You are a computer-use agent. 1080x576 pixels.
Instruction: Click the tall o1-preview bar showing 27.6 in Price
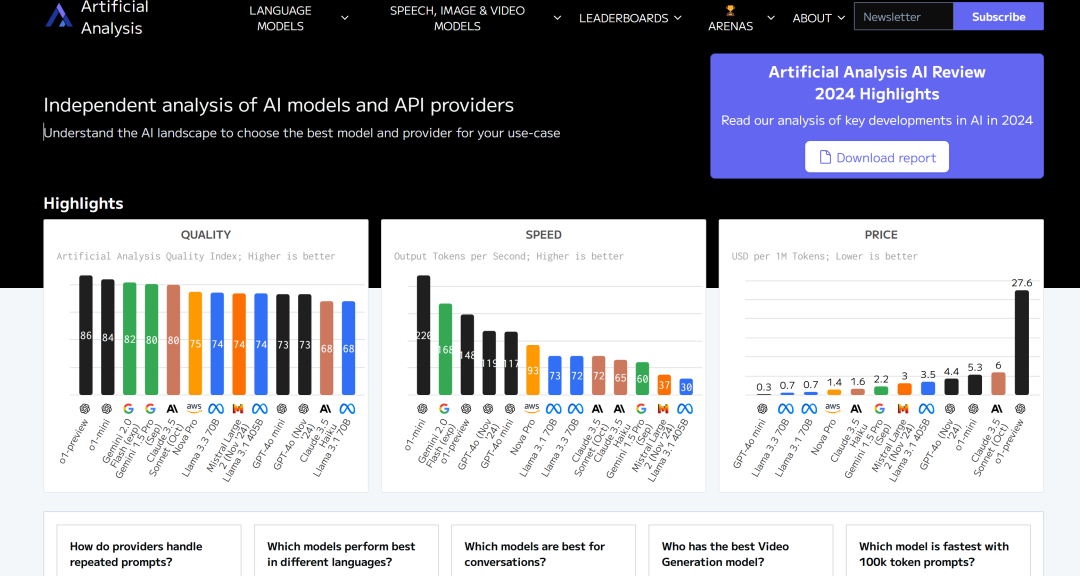coord(1021,342)
